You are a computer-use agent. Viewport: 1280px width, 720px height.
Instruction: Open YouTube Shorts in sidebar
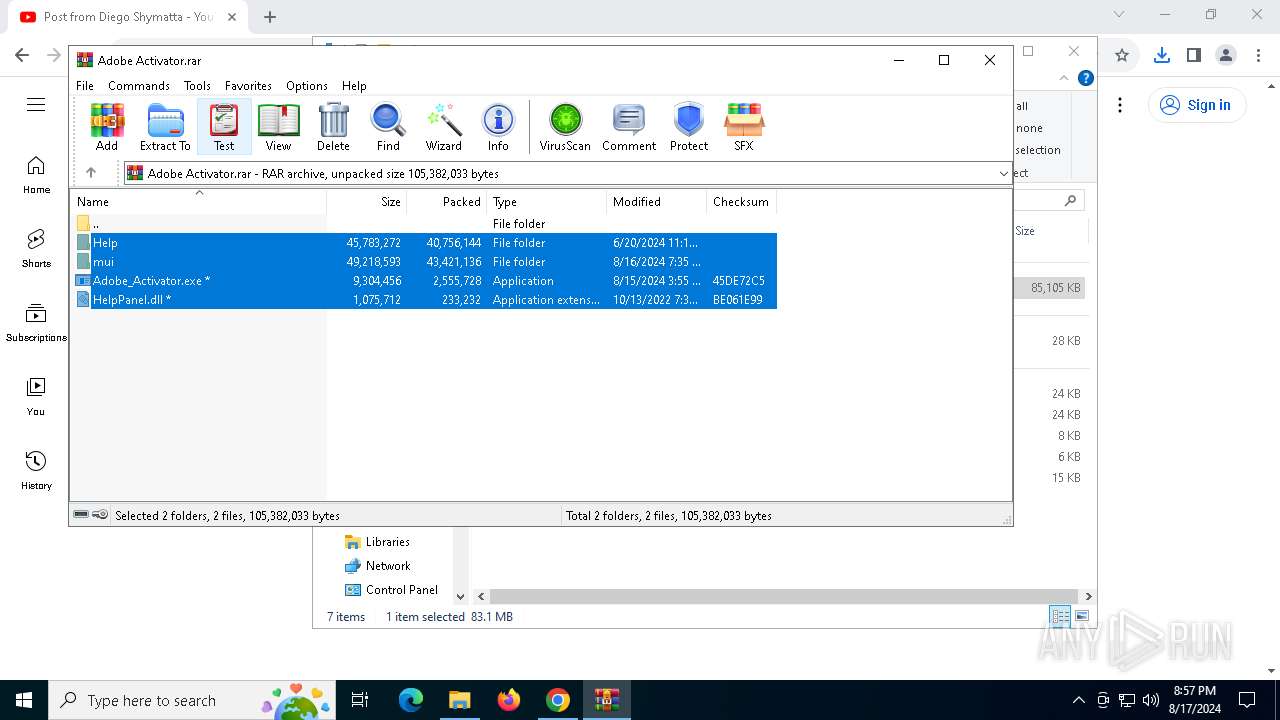[x=36, y=249]
